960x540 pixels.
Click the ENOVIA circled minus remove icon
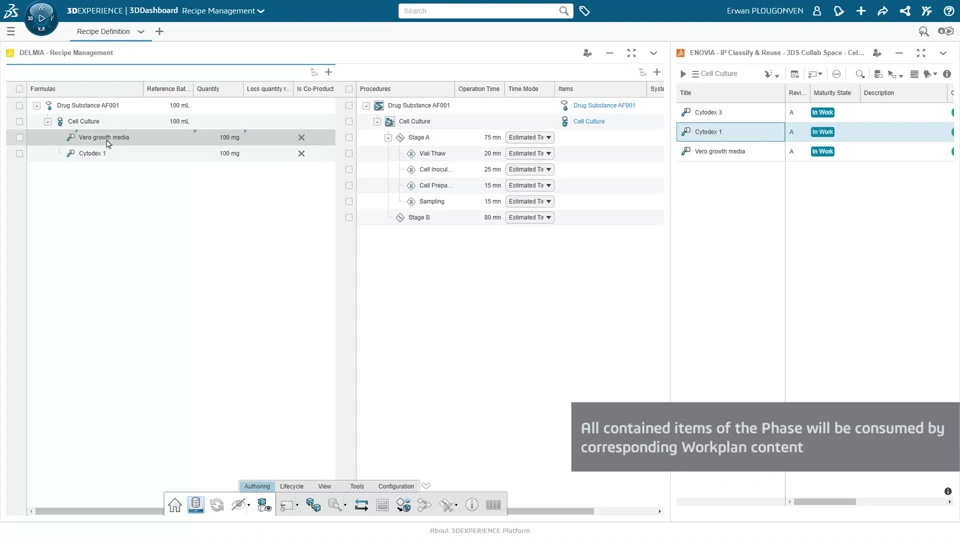coord(836,74)
